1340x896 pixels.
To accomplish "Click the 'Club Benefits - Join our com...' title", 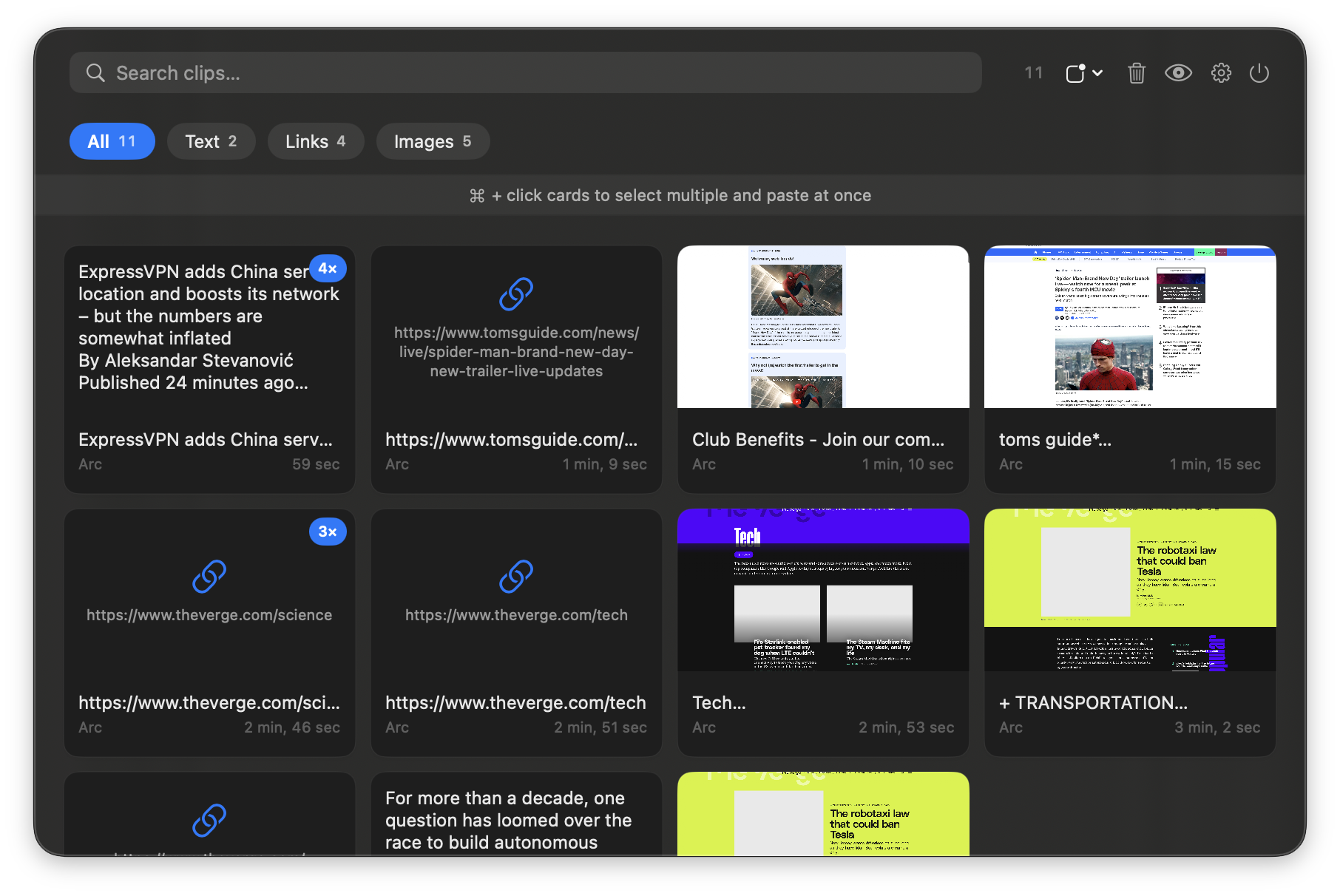I will pyautogui.click(x=818, y=439).
